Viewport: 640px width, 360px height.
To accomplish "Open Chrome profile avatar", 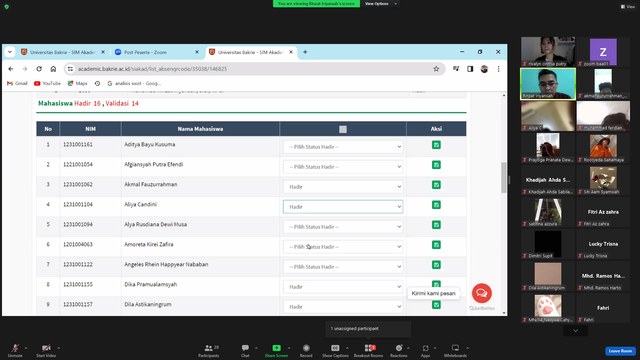I will [484, 69].
